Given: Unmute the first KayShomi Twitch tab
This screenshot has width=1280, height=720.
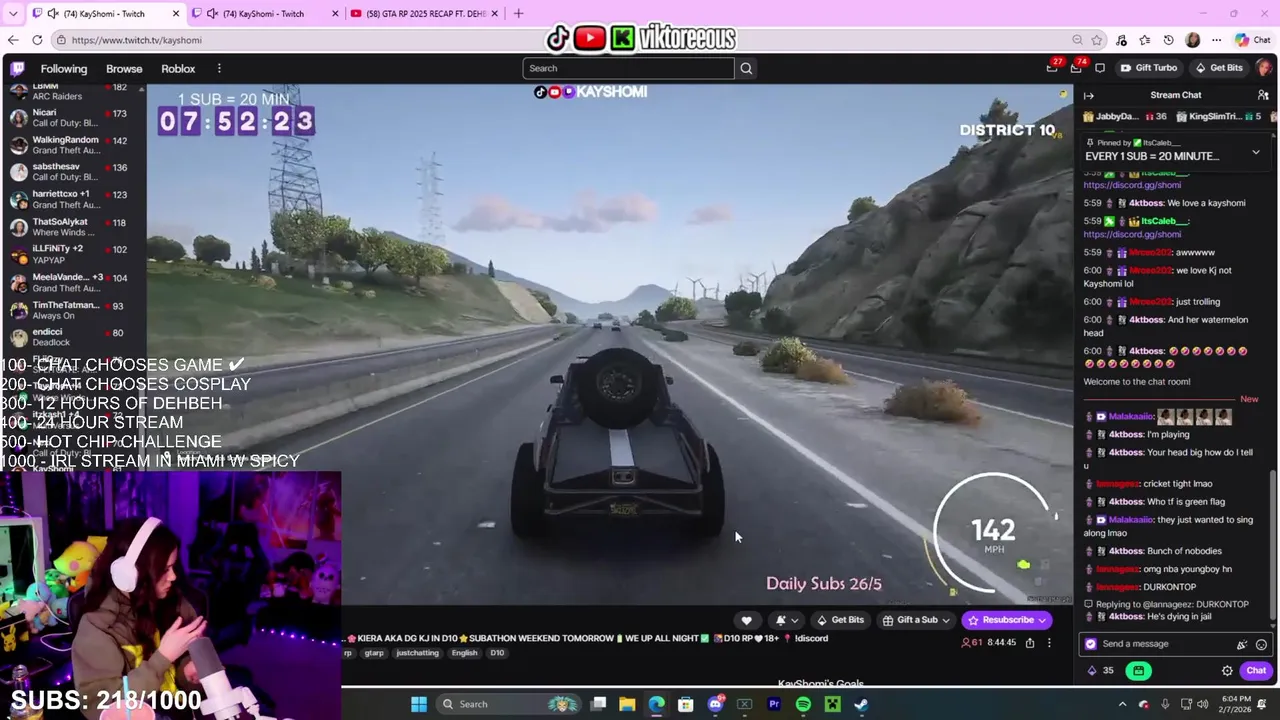Looking at the screenshot, I should 52,14.
